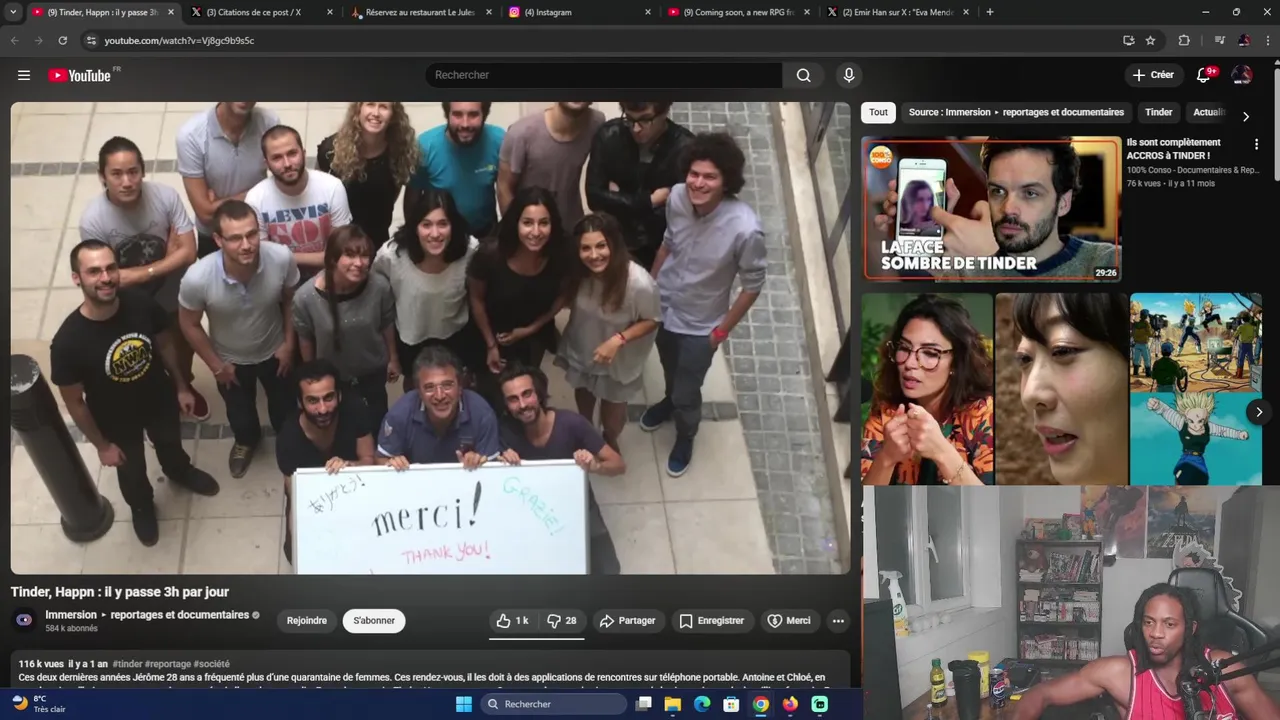Open the YouTube account avatar menu
The height and width of the screenshot is (720, 1280).
pyautogui.click(x=1242, y=75)
